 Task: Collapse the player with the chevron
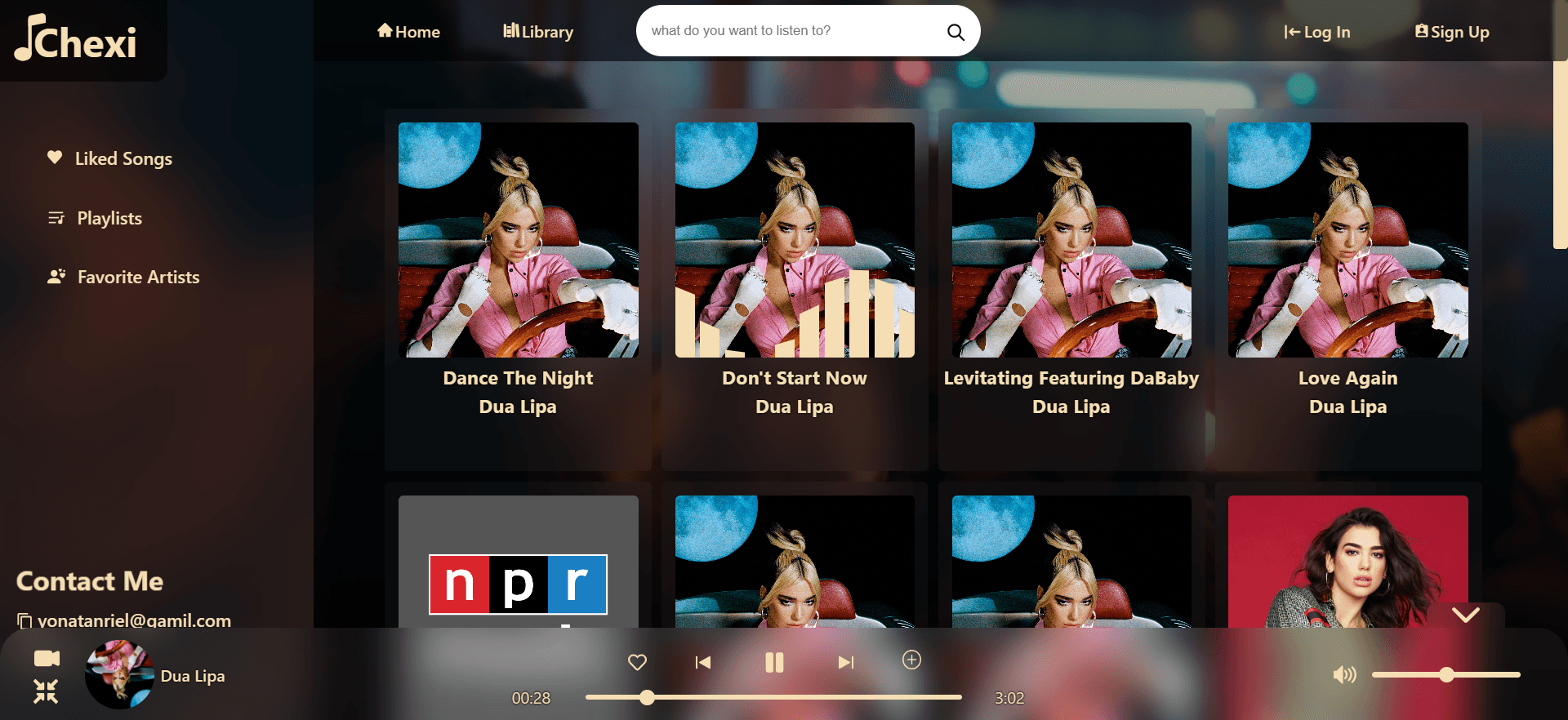tap(1466, 615)
